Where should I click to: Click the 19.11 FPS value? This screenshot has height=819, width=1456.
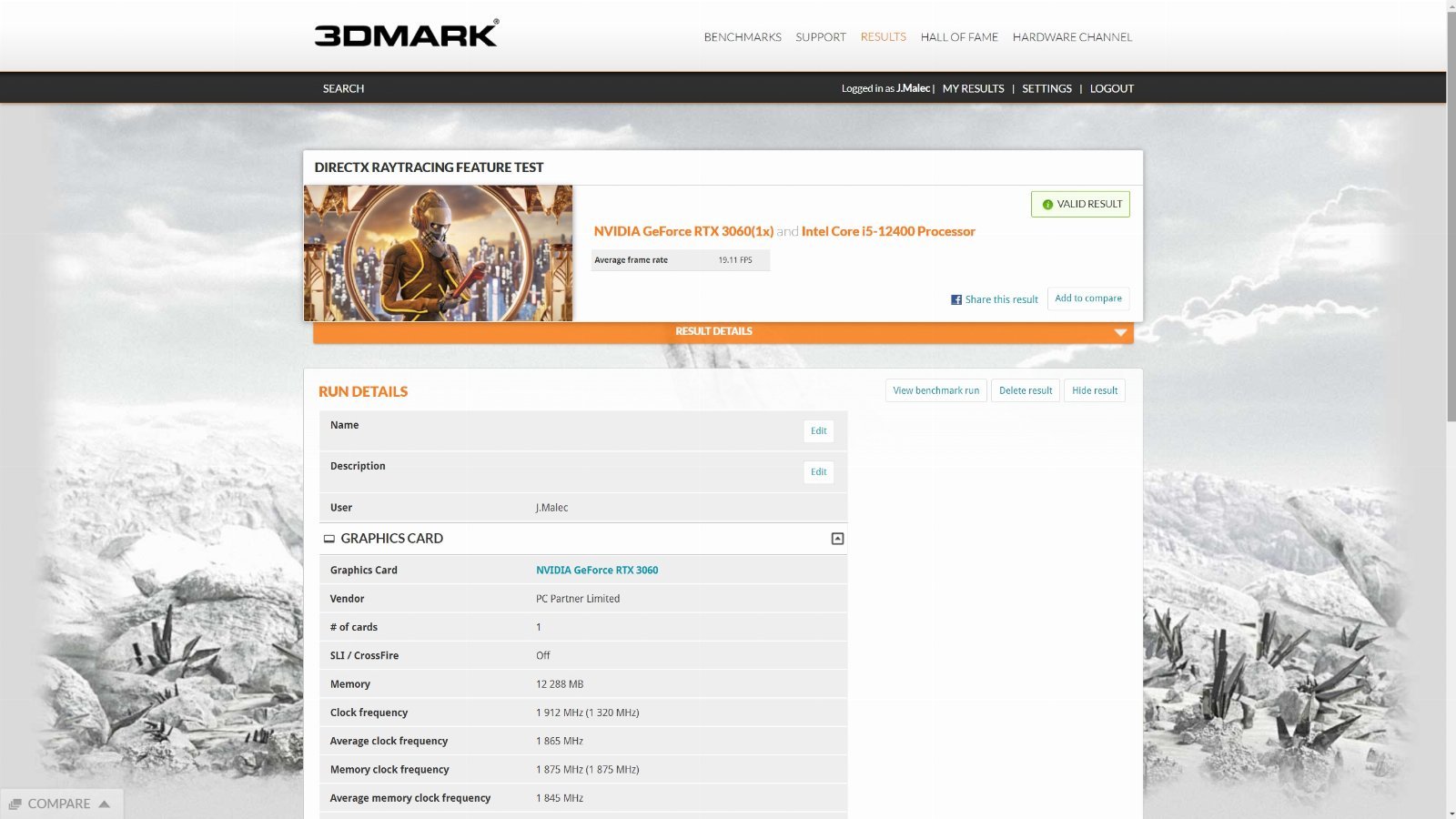click(x=735, y=260)
